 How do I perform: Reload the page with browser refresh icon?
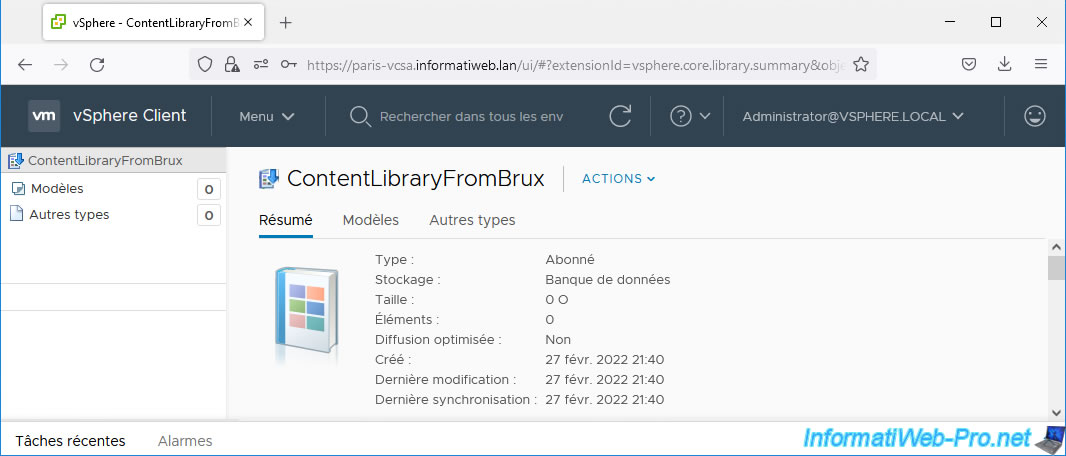(x=97, y=65)
